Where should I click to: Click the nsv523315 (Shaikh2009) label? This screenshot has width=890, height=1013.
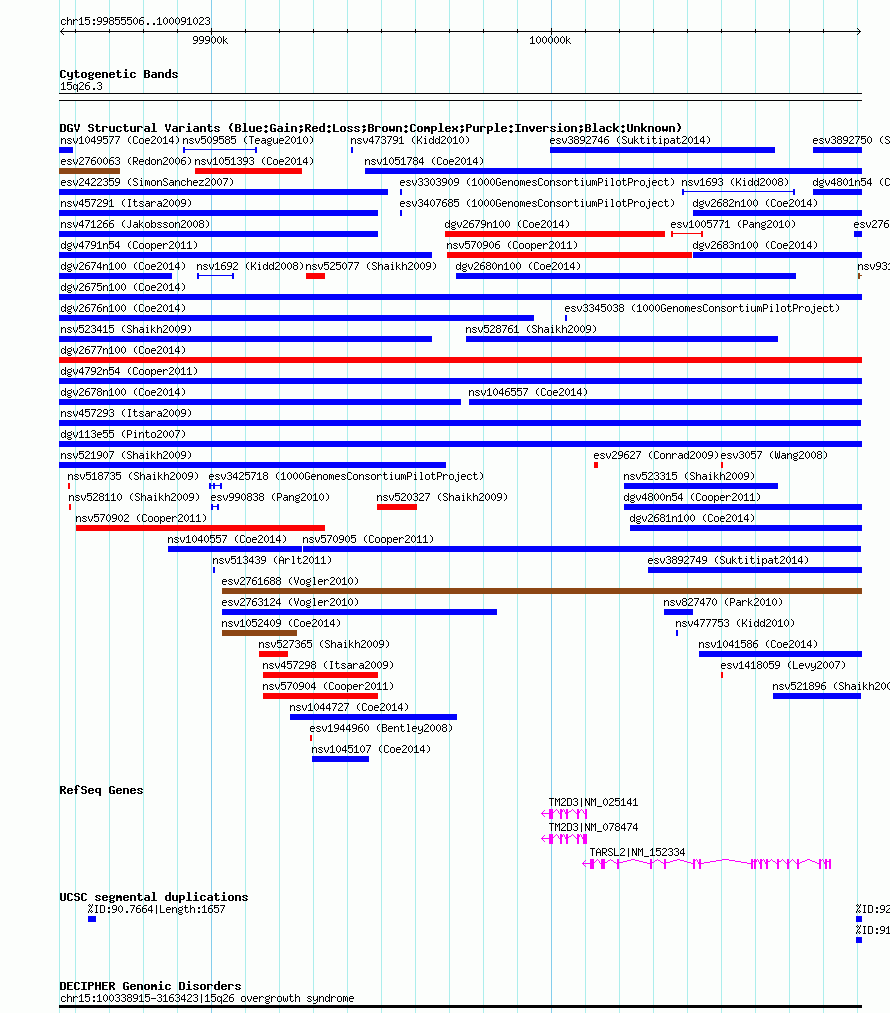point(689,476)
